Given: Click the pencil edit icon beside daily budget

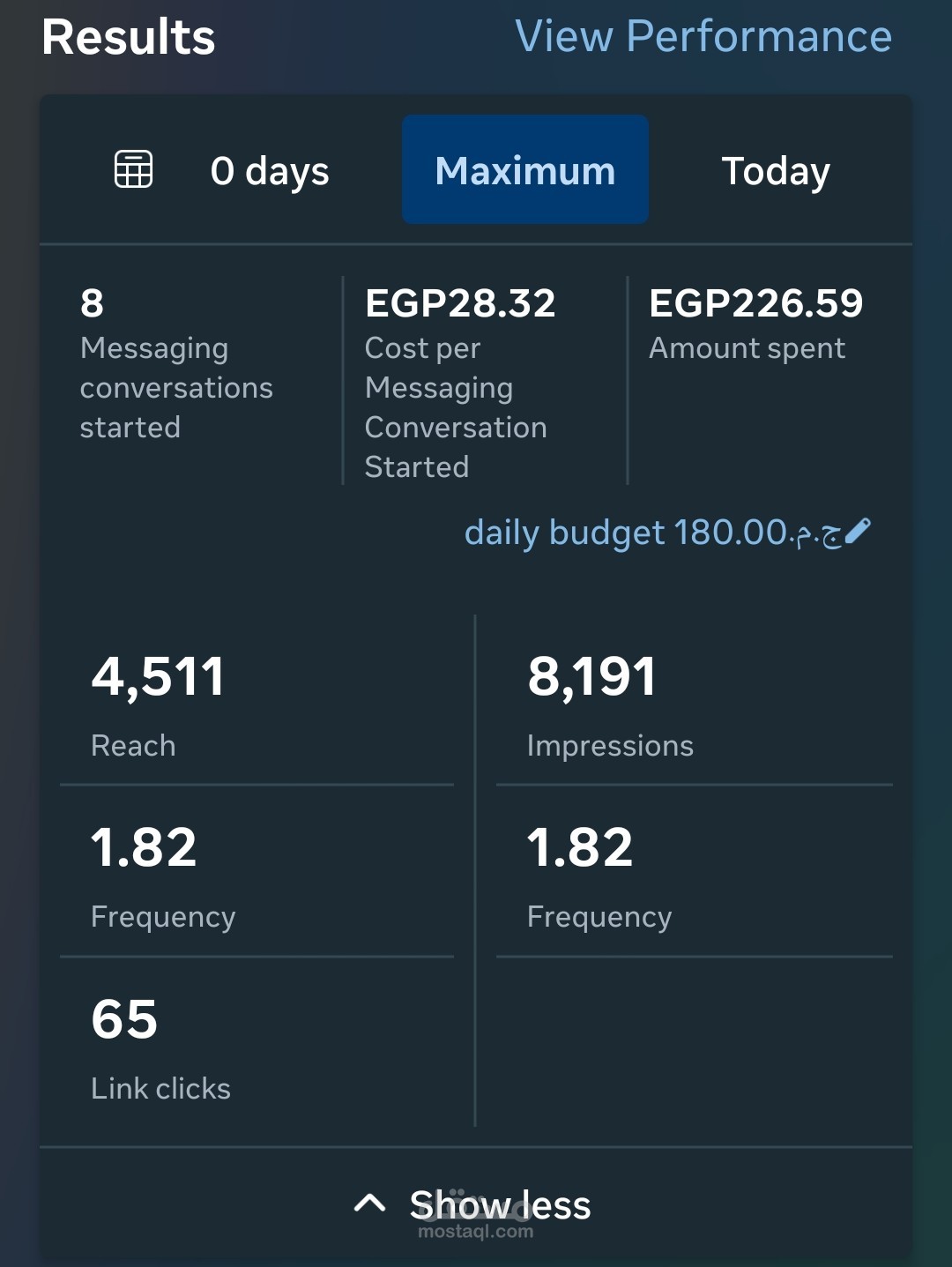Looking at the screenshot, I should click(858, 531).
